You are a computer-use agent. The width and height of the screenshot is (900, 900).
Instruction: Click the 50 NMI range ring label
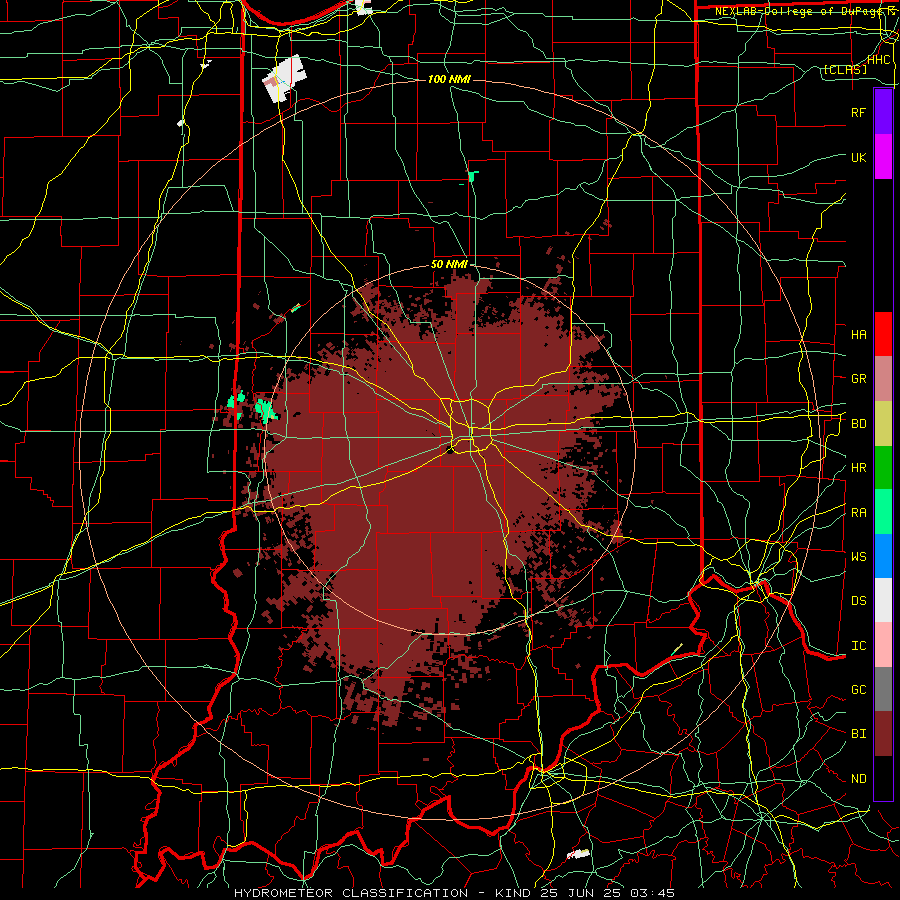[449, 265]
